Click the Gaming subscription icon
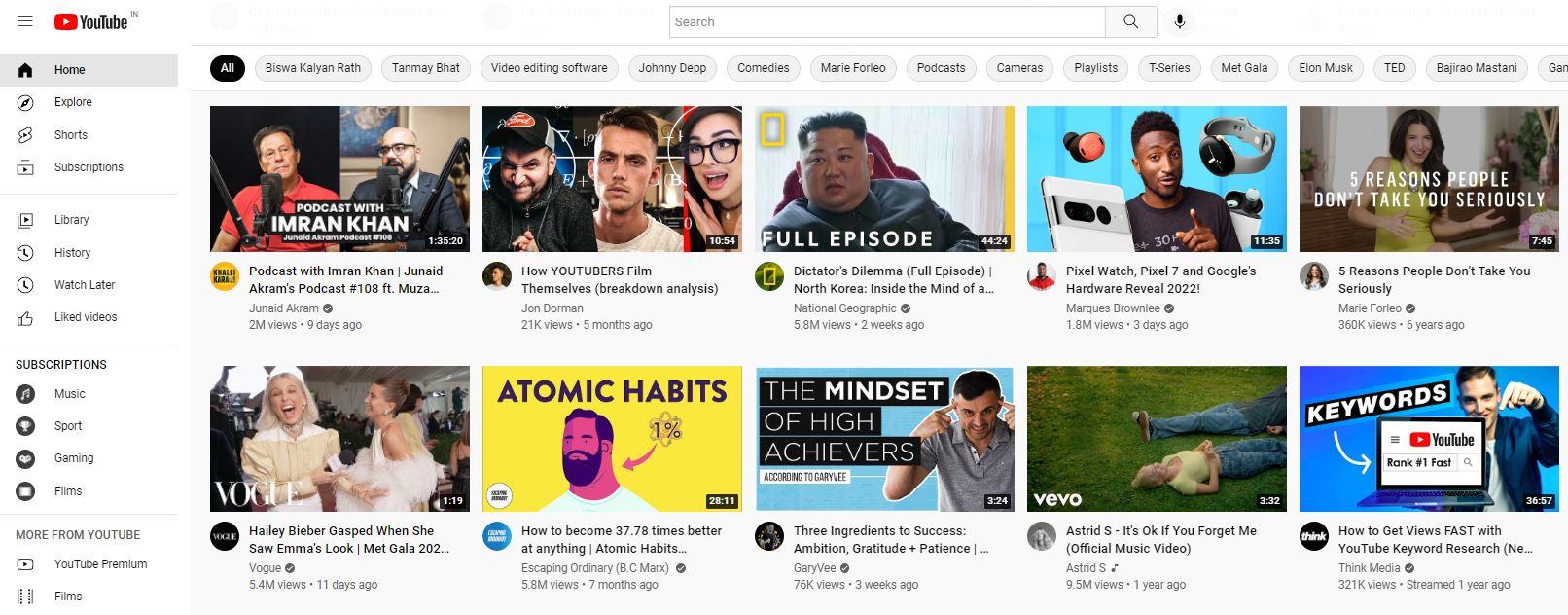This screenshot has height=615, width=1568. pos(25,458)
